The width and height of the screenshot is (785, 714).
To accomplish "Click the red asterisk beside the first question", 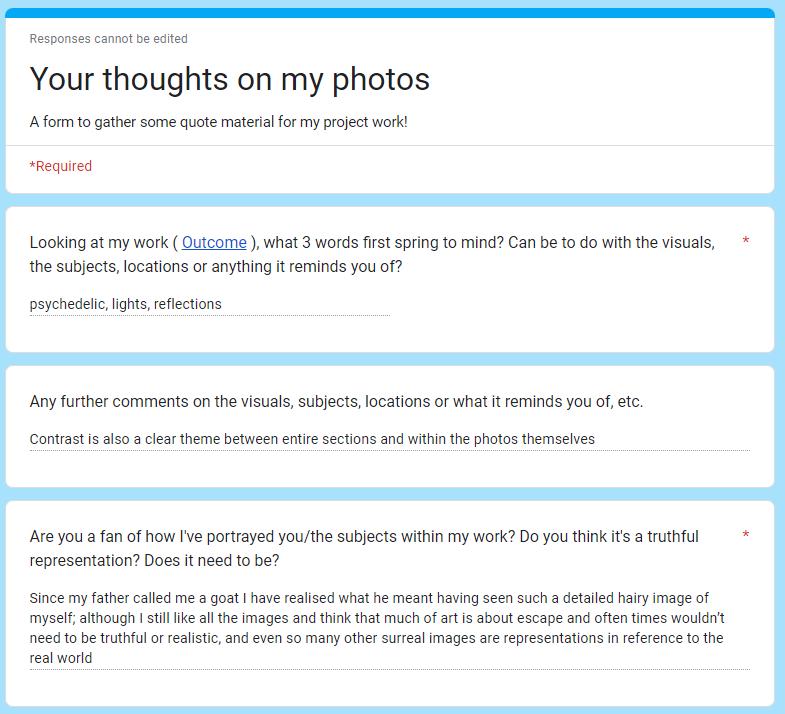I will pos(746,243).
